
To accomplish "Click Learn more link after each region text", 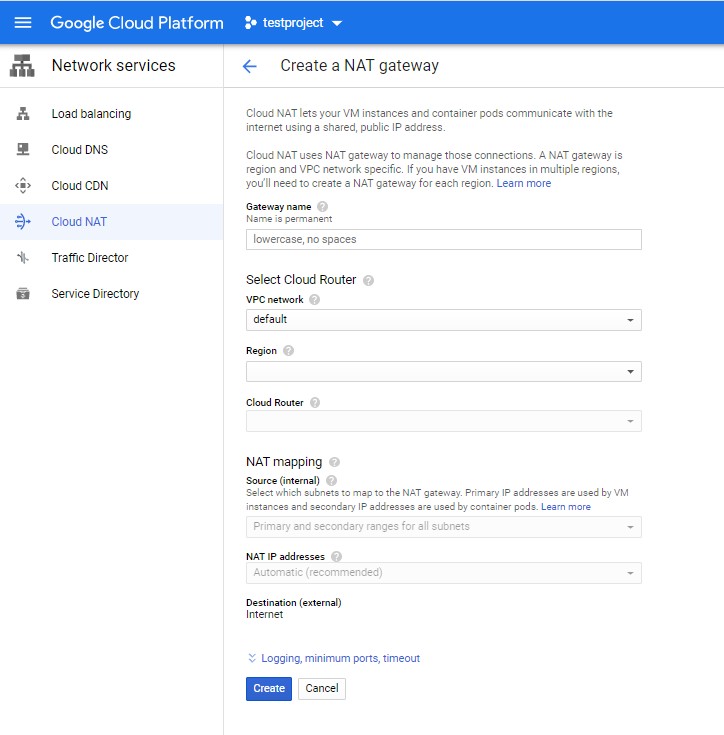I will coord(523,183).
